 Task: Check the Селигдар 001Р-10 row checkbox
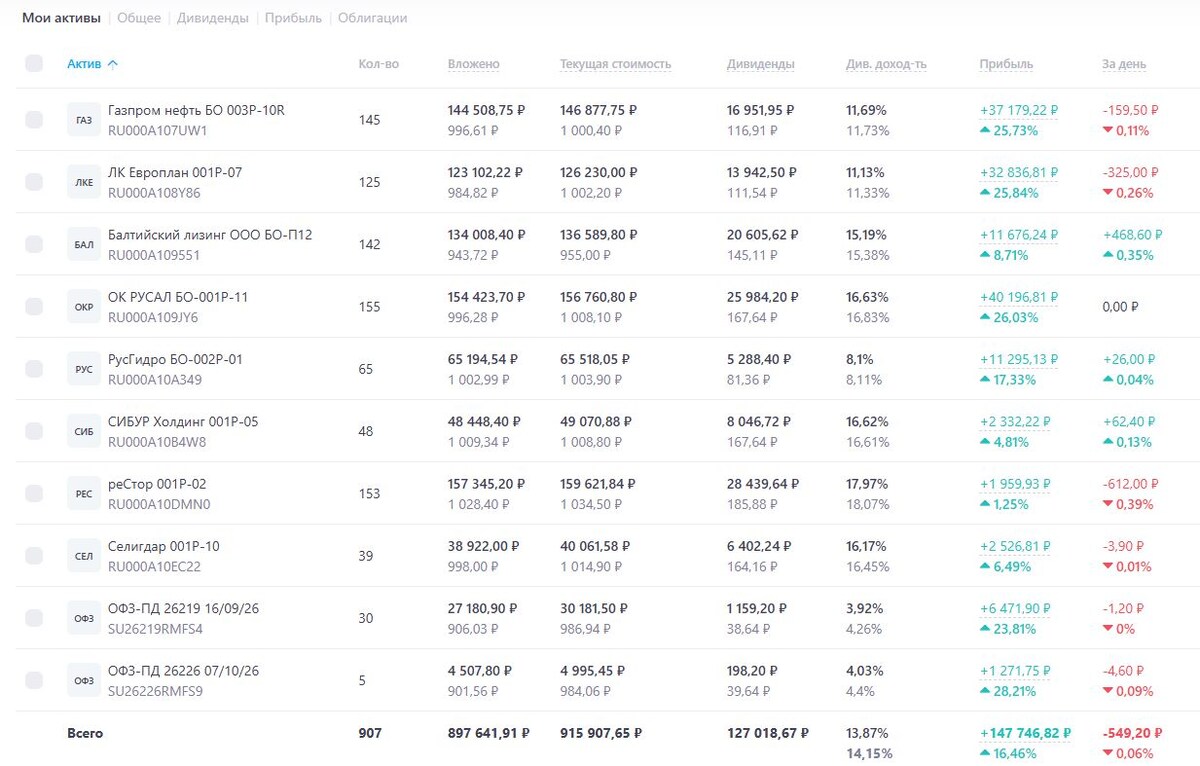click(34, 555)
